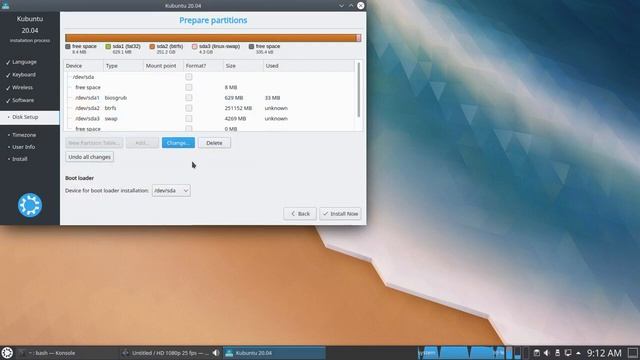Click the Delete button
The width and height of the screenshot is (640, 360).
[214, 143]
